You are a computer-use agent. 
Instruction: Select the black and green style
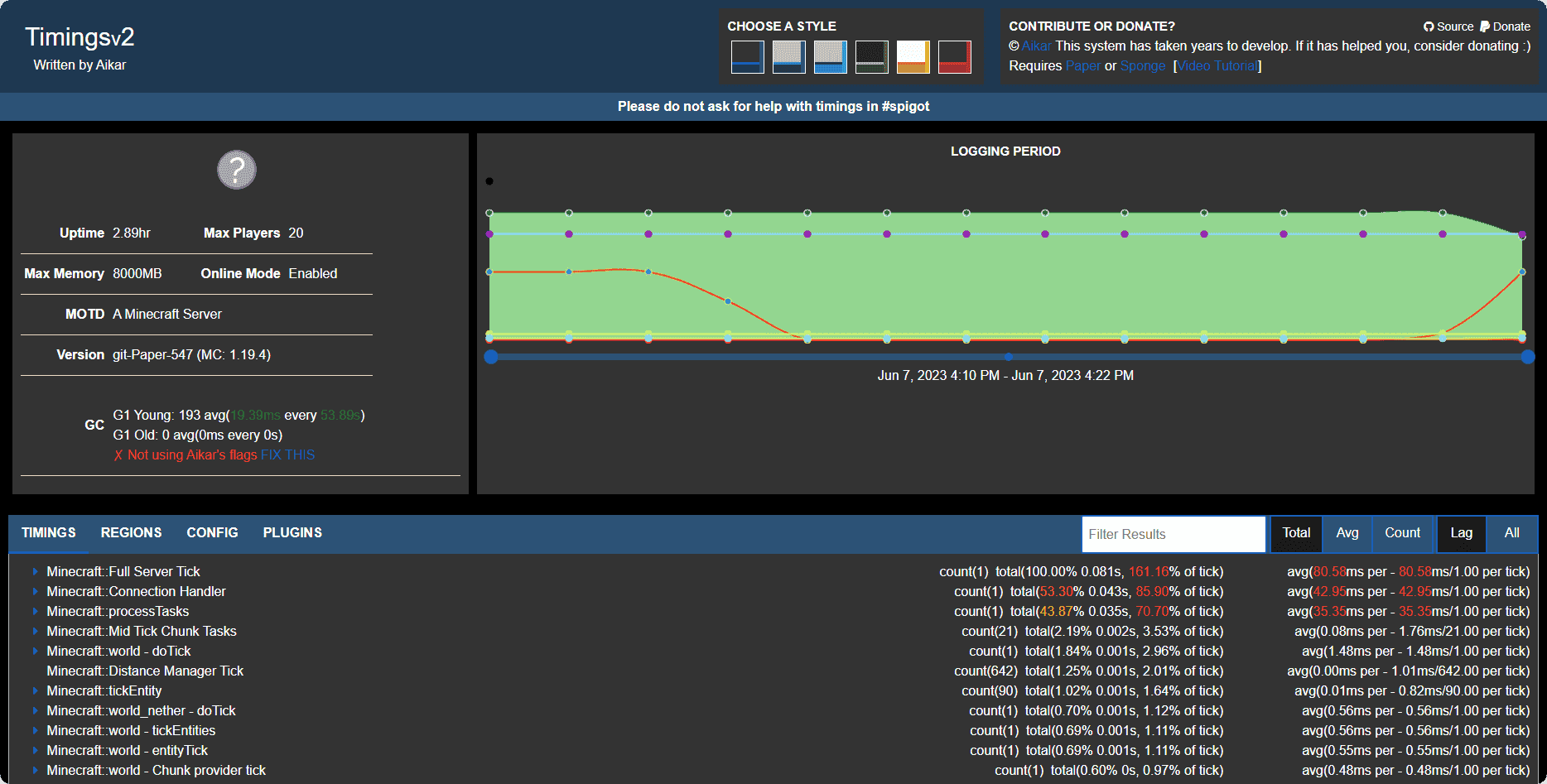coord(871,57)
